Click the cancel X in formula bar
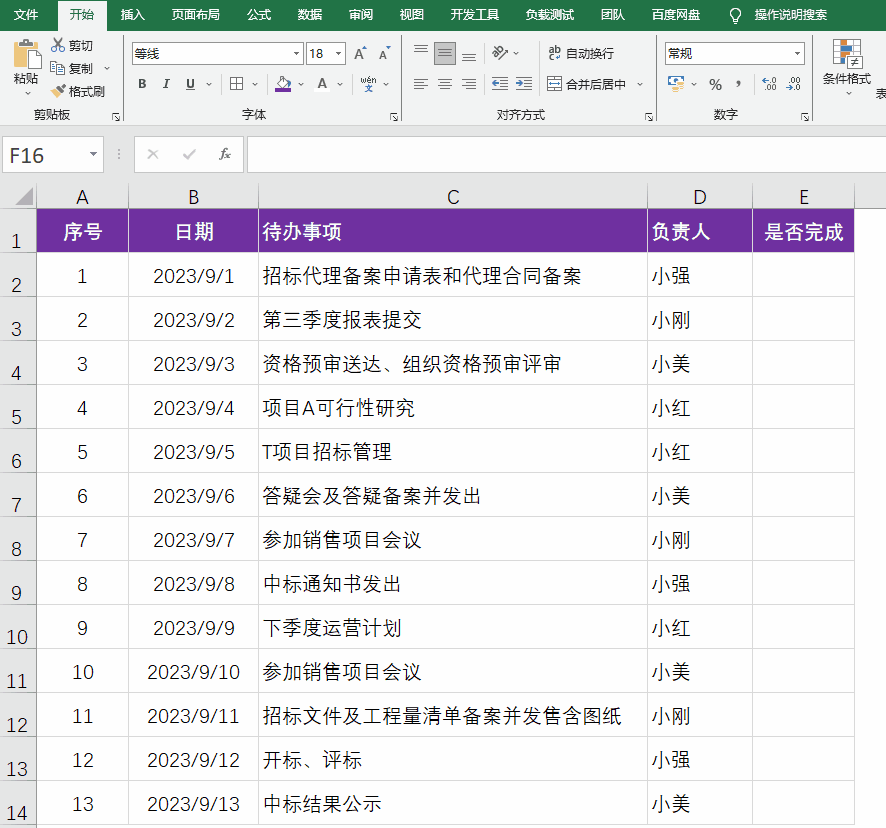Screen dimensions: 886x828 click(153, 154)
